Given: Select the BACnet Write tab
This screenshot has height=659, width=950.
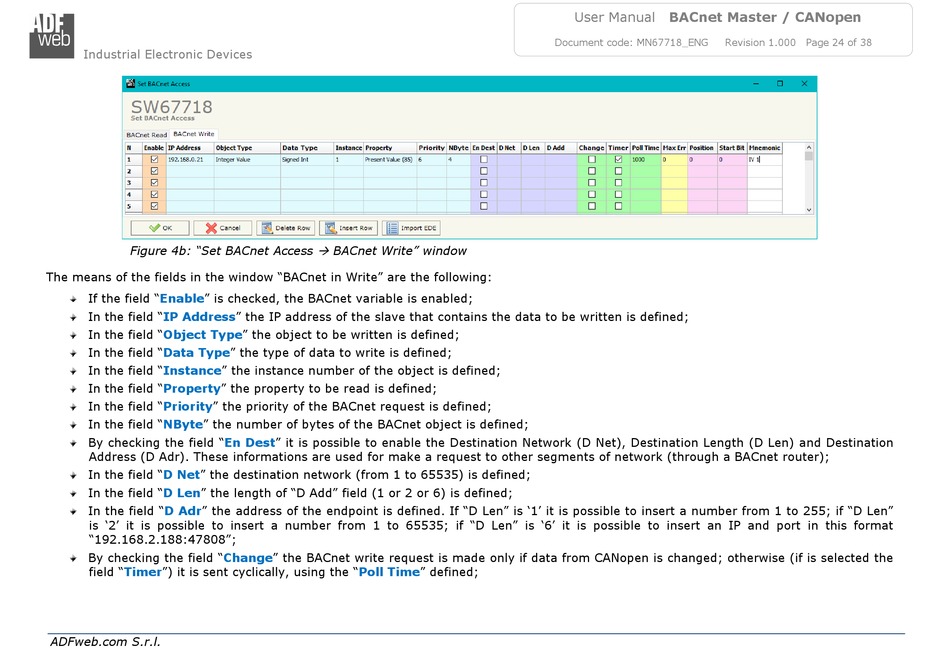Looking at the screenshot, I should (x=194, y=134).
